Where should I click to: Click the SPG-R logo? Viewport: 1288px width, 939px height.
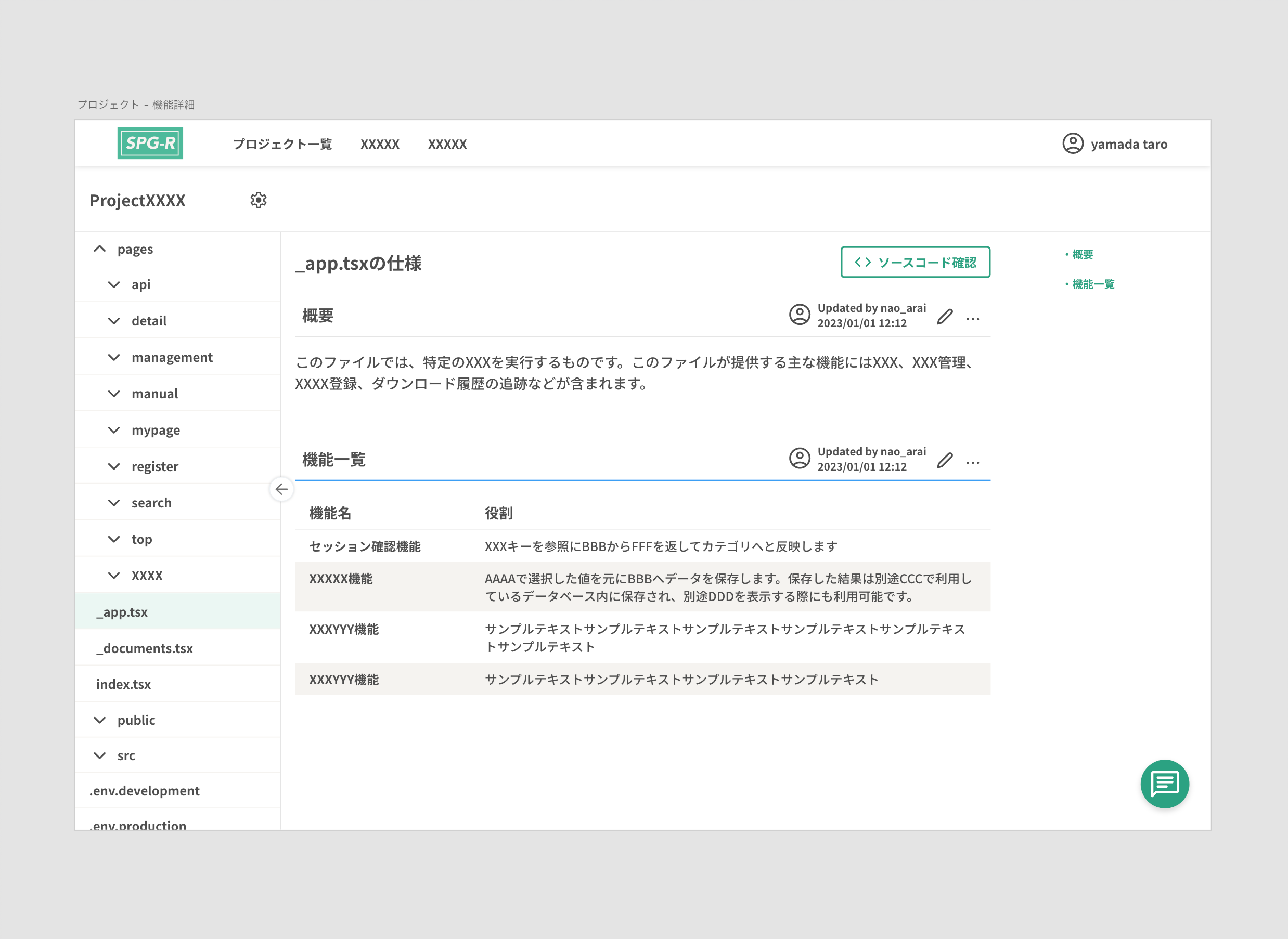coord(150,143)
